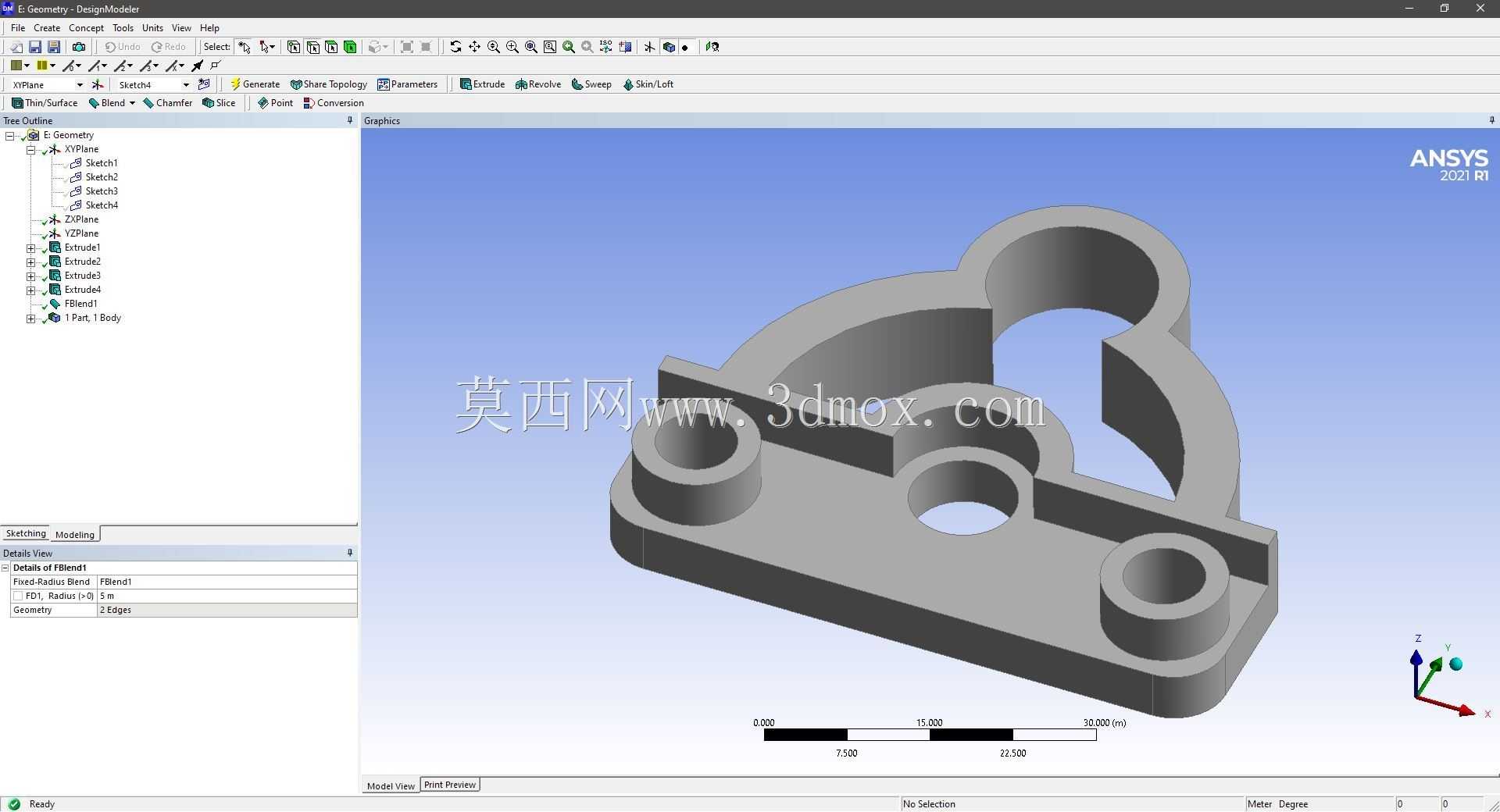Enable the face selection filter
Image resolution: width=1500 pixels, height=812 pixels.
click(331, 47)
